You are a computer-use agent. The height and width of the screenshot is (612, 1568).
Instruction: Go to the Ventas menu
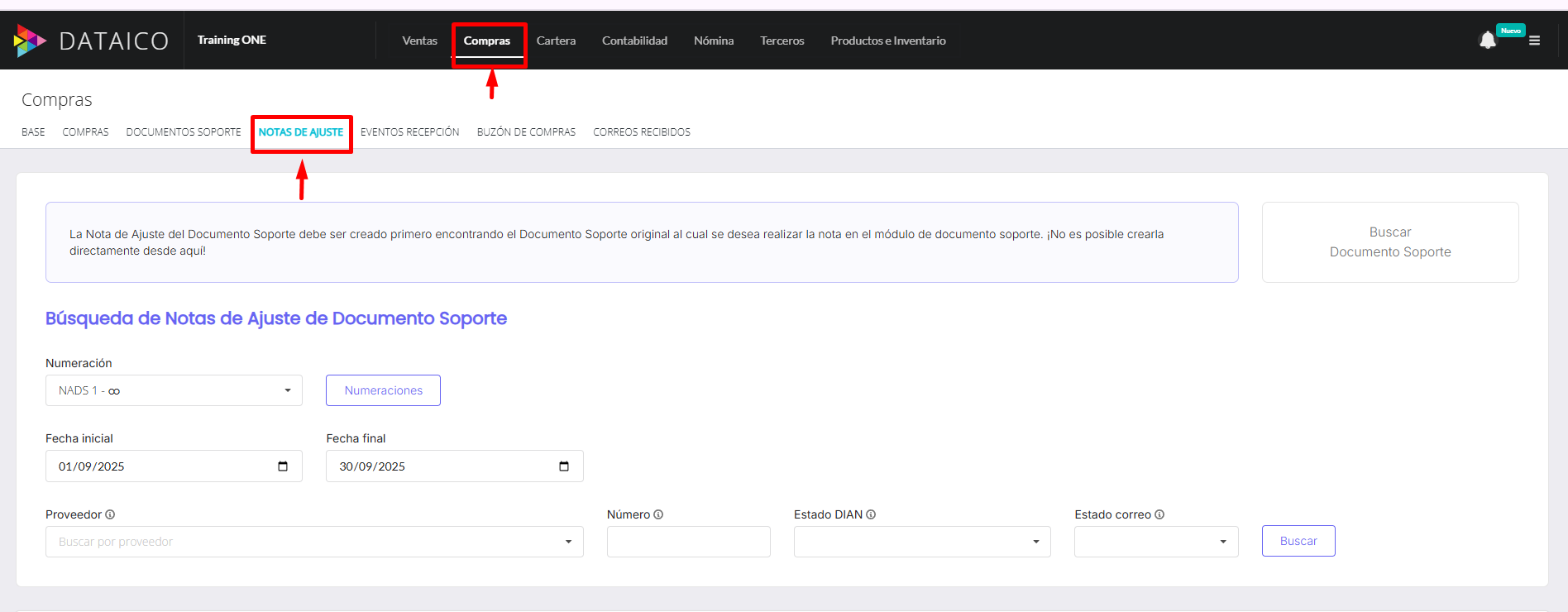coord(419,41)
